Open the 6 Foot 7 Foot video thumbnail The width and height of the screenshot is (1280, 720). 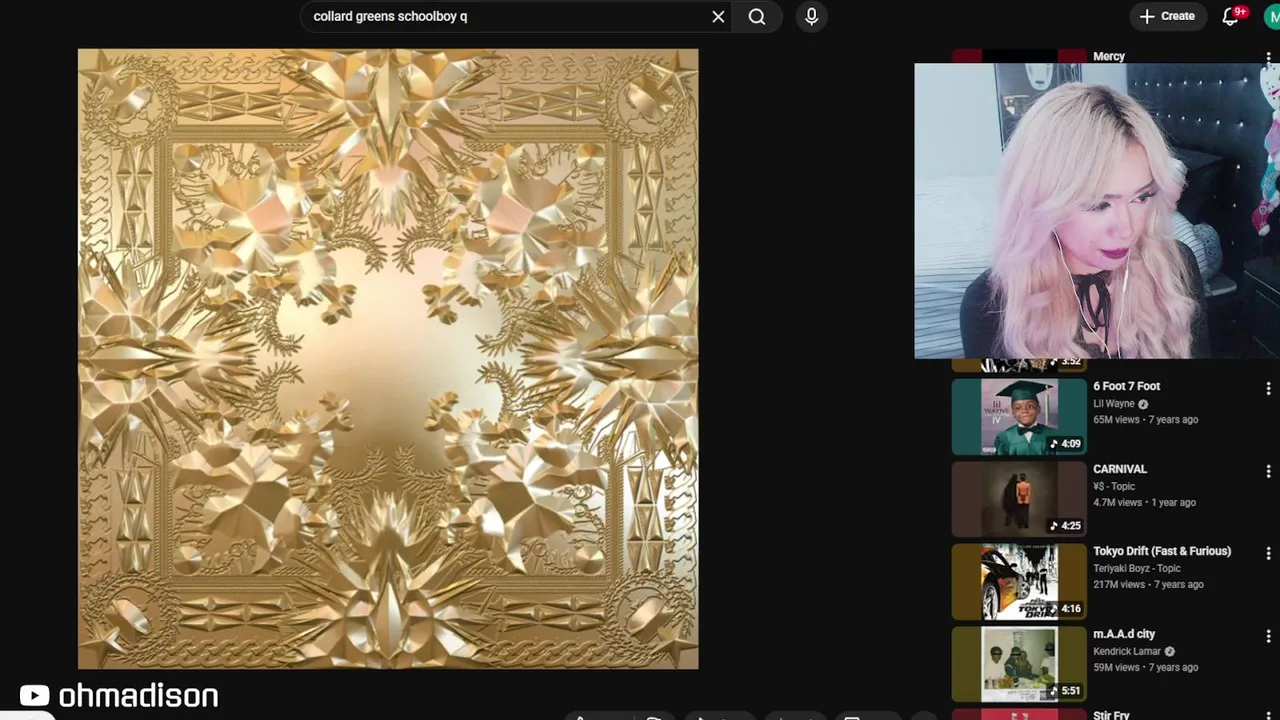(1018, 417)
